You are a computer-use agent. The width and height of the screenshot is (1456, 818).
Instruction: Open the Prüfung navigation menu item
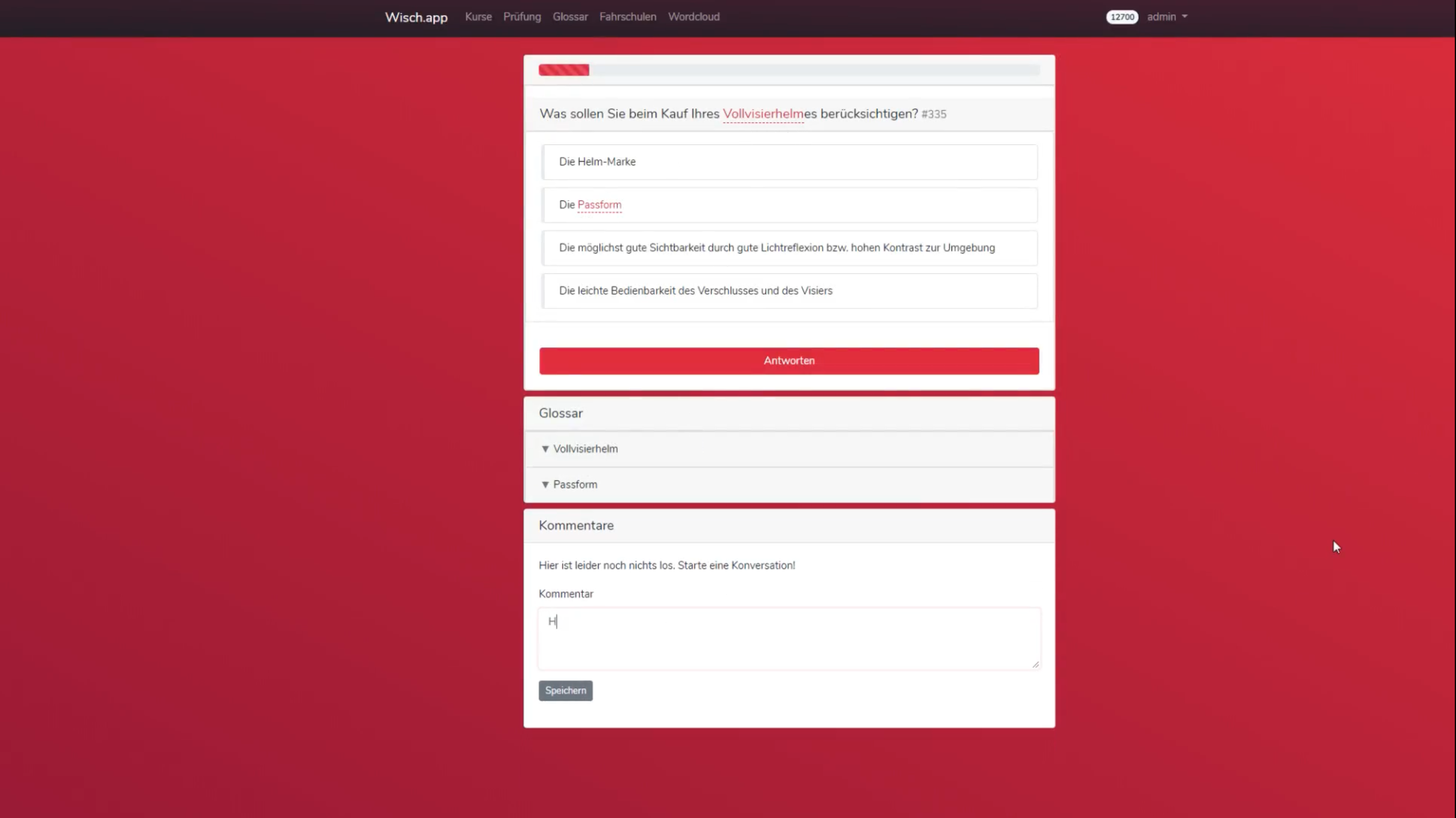(521, 17)
